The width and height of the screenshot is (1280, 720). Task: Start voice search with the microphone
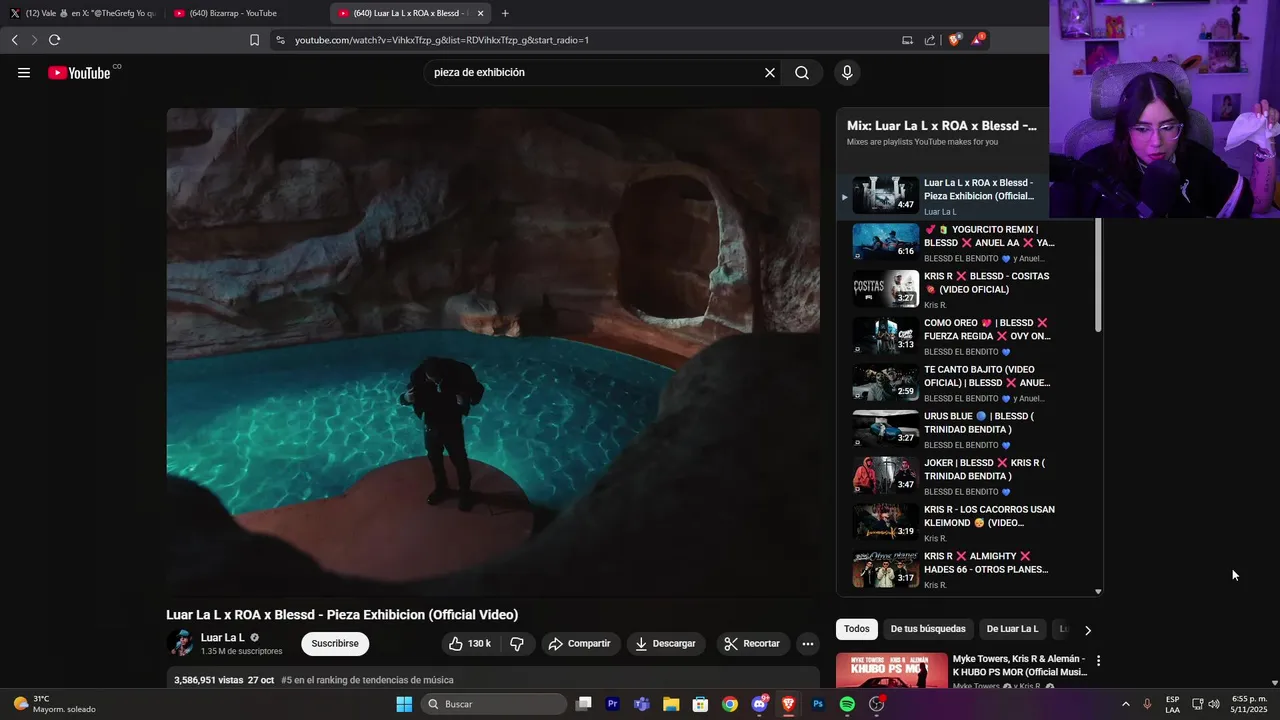(x=847, y=72)
